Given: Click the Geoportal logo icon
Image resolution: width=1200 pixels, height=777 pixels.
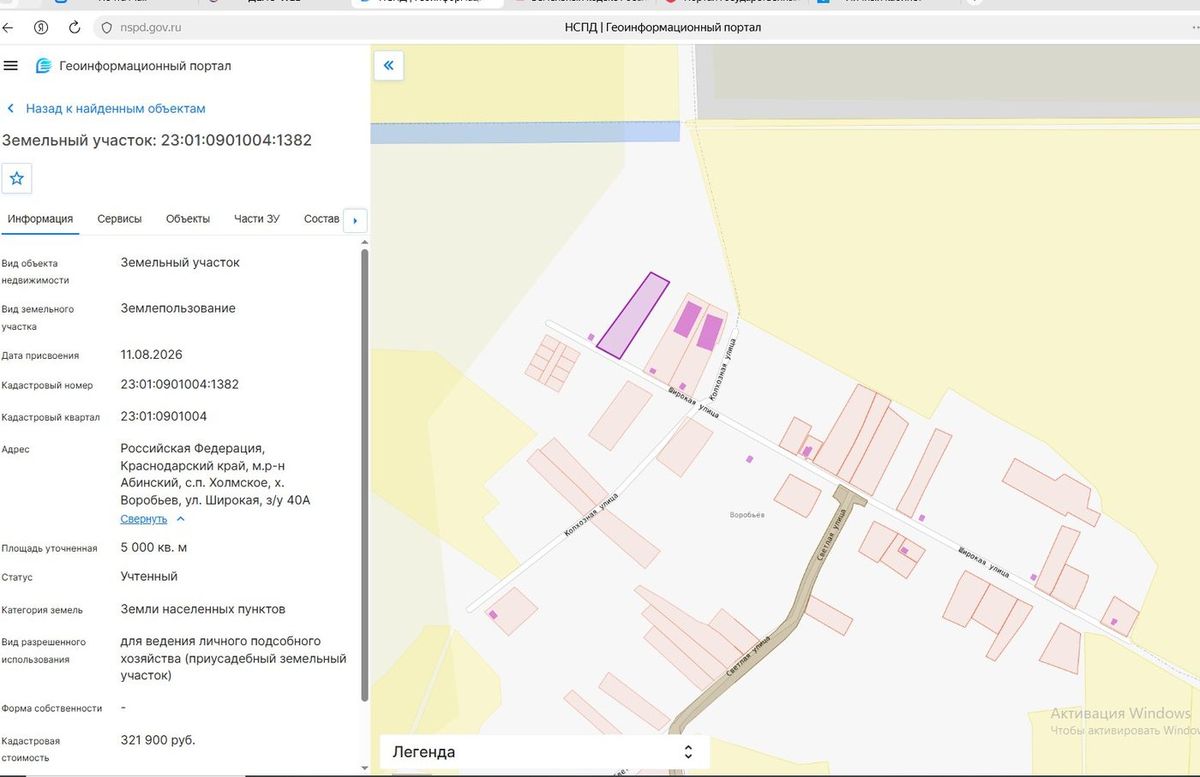Looking at the screenshot, I should point(43,66).
